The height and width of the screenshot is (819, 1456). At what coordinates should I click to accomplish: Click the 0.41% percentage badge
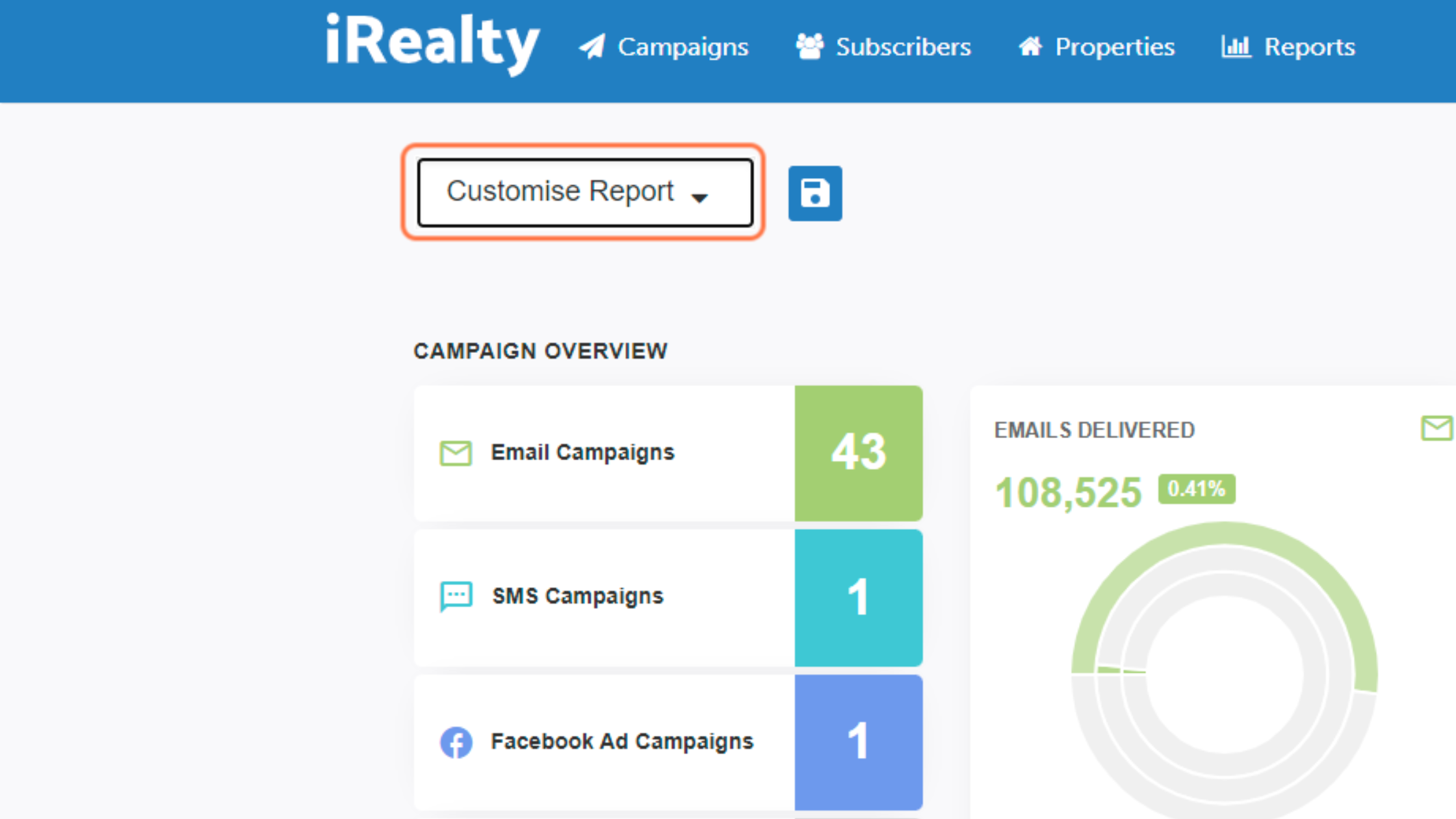1197,489
